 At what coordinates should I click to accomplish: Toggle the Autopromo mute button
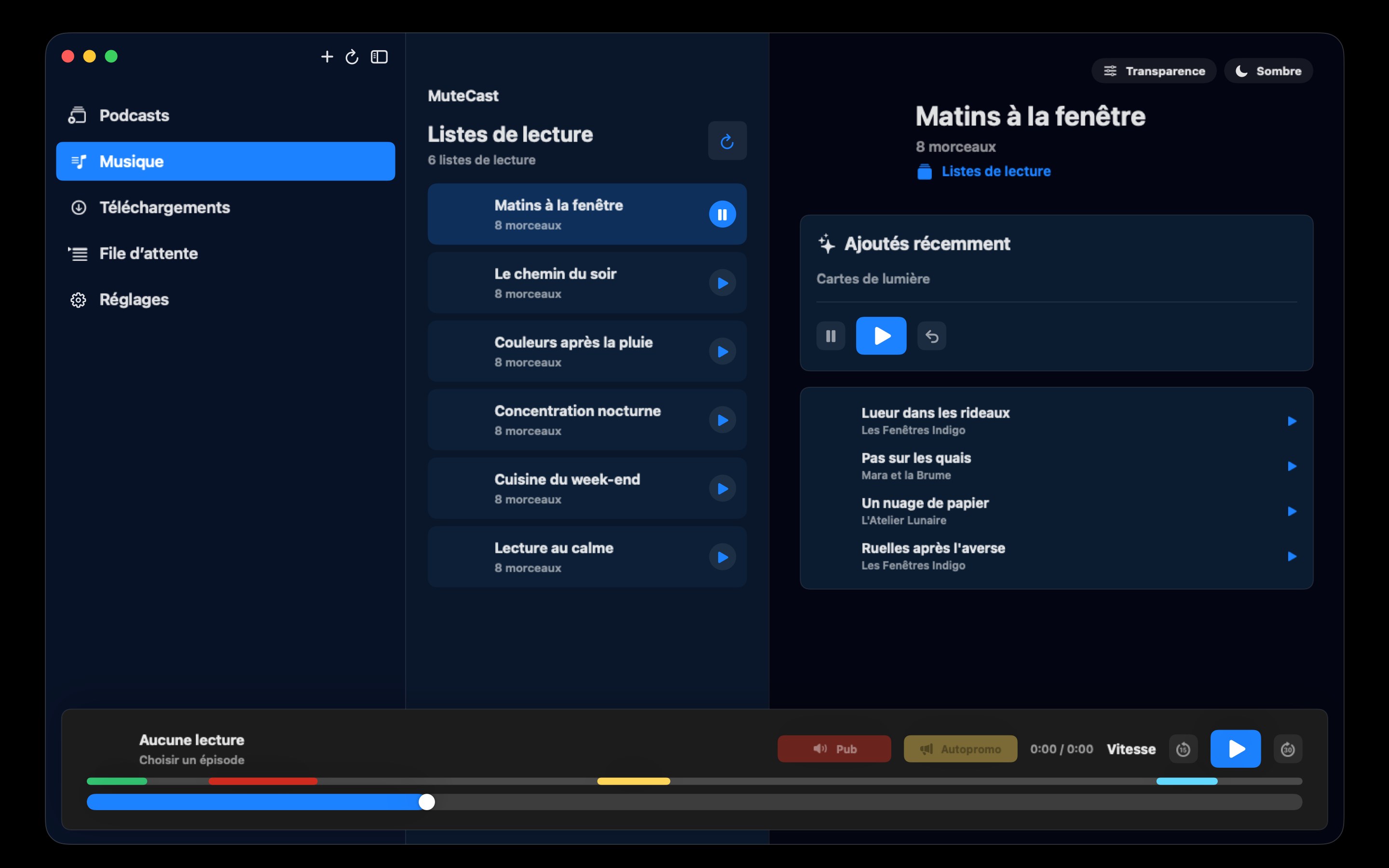pos(960,748)
